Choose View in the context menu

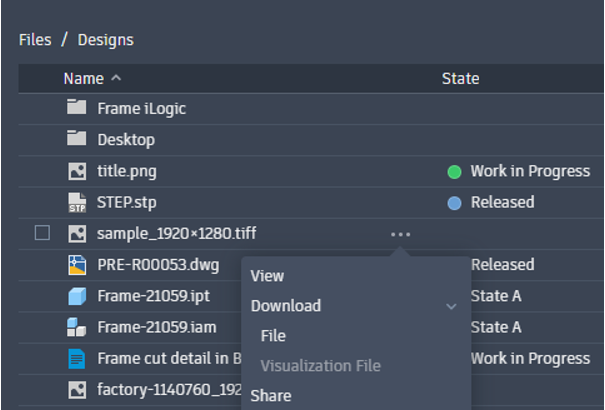tap(267, 276)
